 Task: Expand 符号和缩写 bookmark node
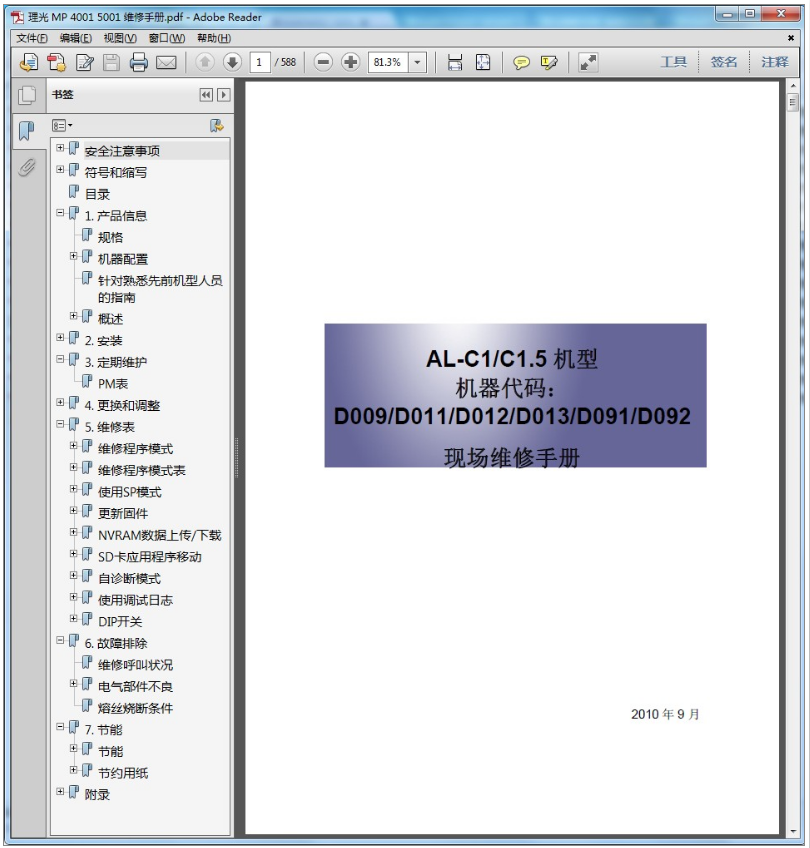tap(60, 169)
